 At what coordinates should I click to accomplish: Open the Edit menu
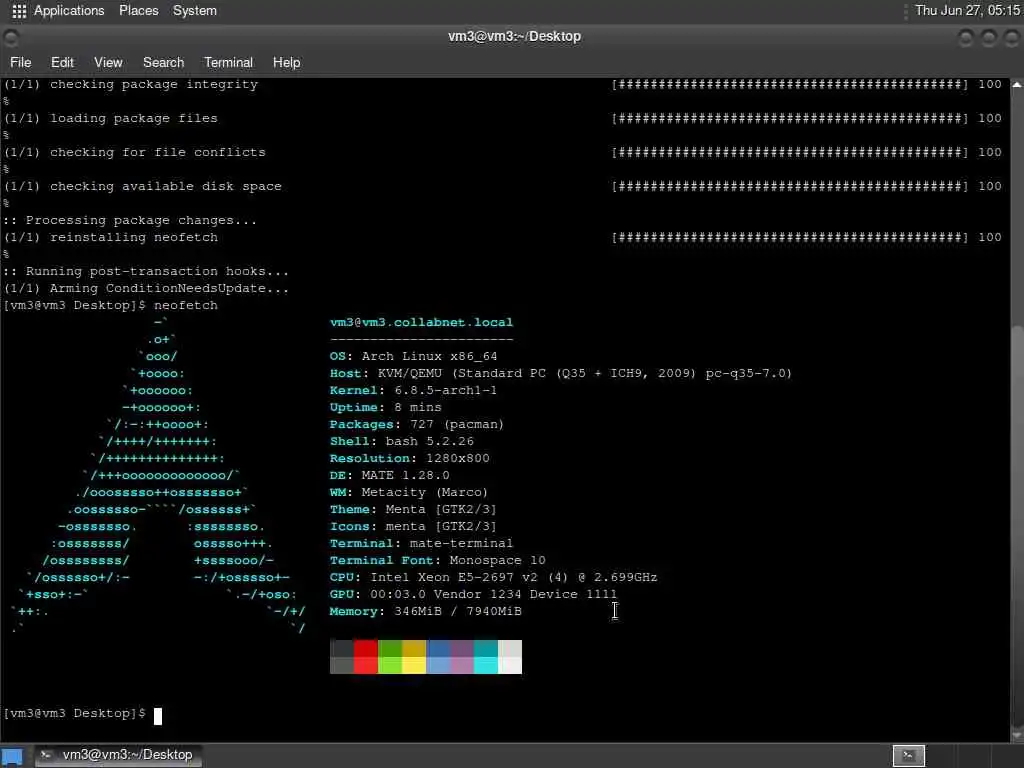click(x=62, y=63)
